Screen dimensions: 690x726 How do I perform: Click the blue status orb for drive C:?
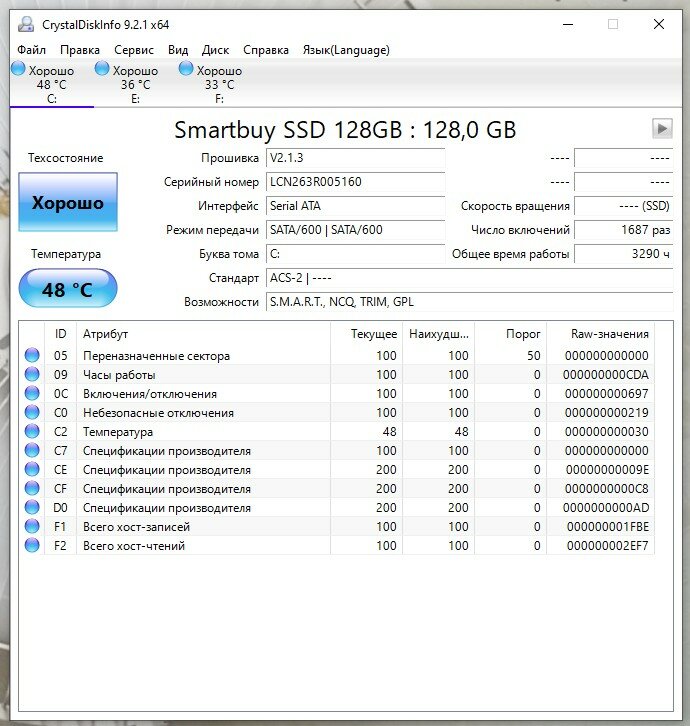[18, 69]
